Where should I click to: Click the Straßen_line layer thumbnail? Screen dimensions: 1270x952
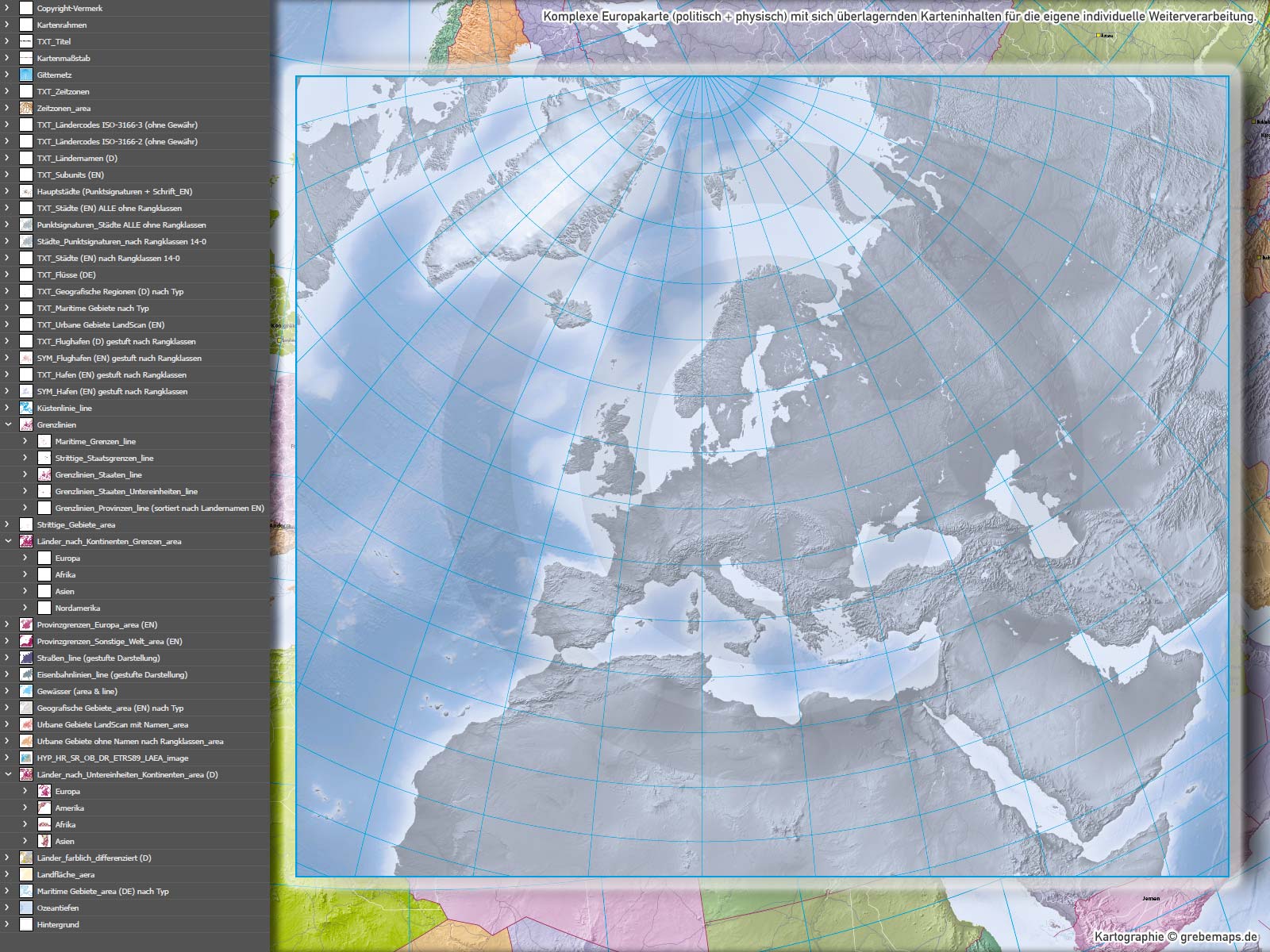pyautogui.click(x=26, y=658)
